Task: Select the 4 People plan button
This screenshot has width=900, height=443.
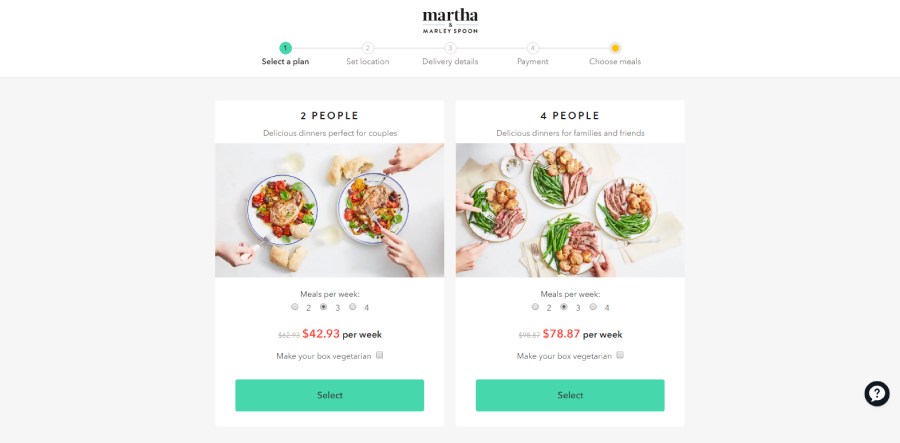Action: pos(570,395)
